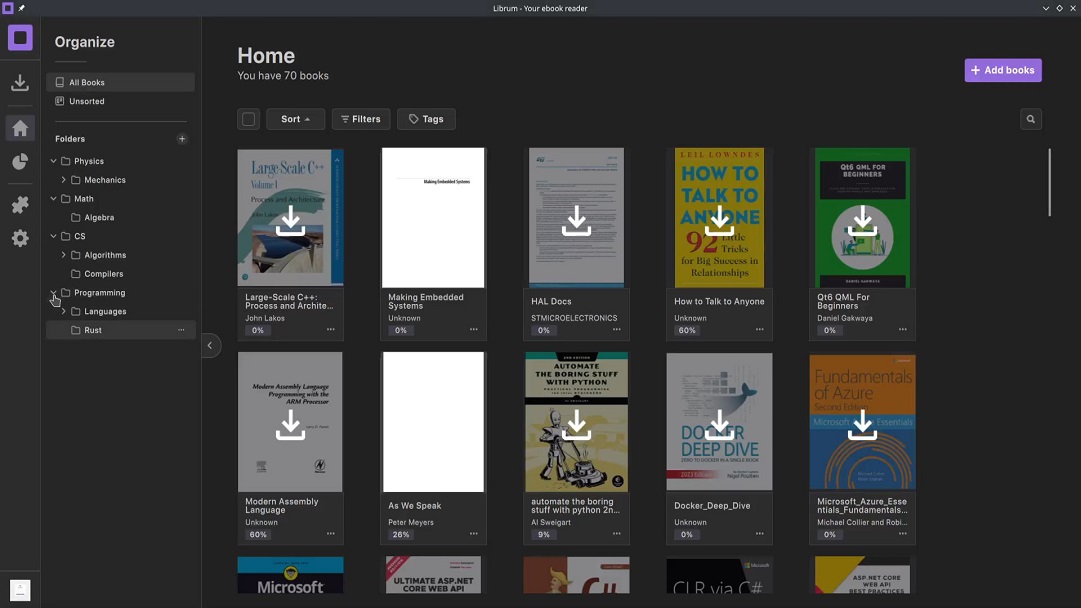
Task: Add a new folder with plus icon
Action: pyautogui.click(x=182, y=139)
